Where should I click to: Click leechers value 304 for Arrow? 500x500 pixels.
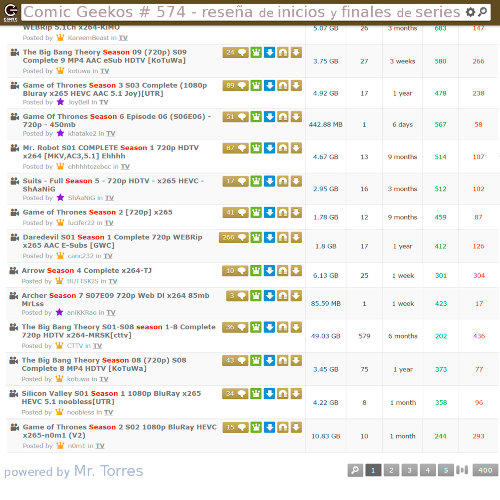(x=479, y=276)
